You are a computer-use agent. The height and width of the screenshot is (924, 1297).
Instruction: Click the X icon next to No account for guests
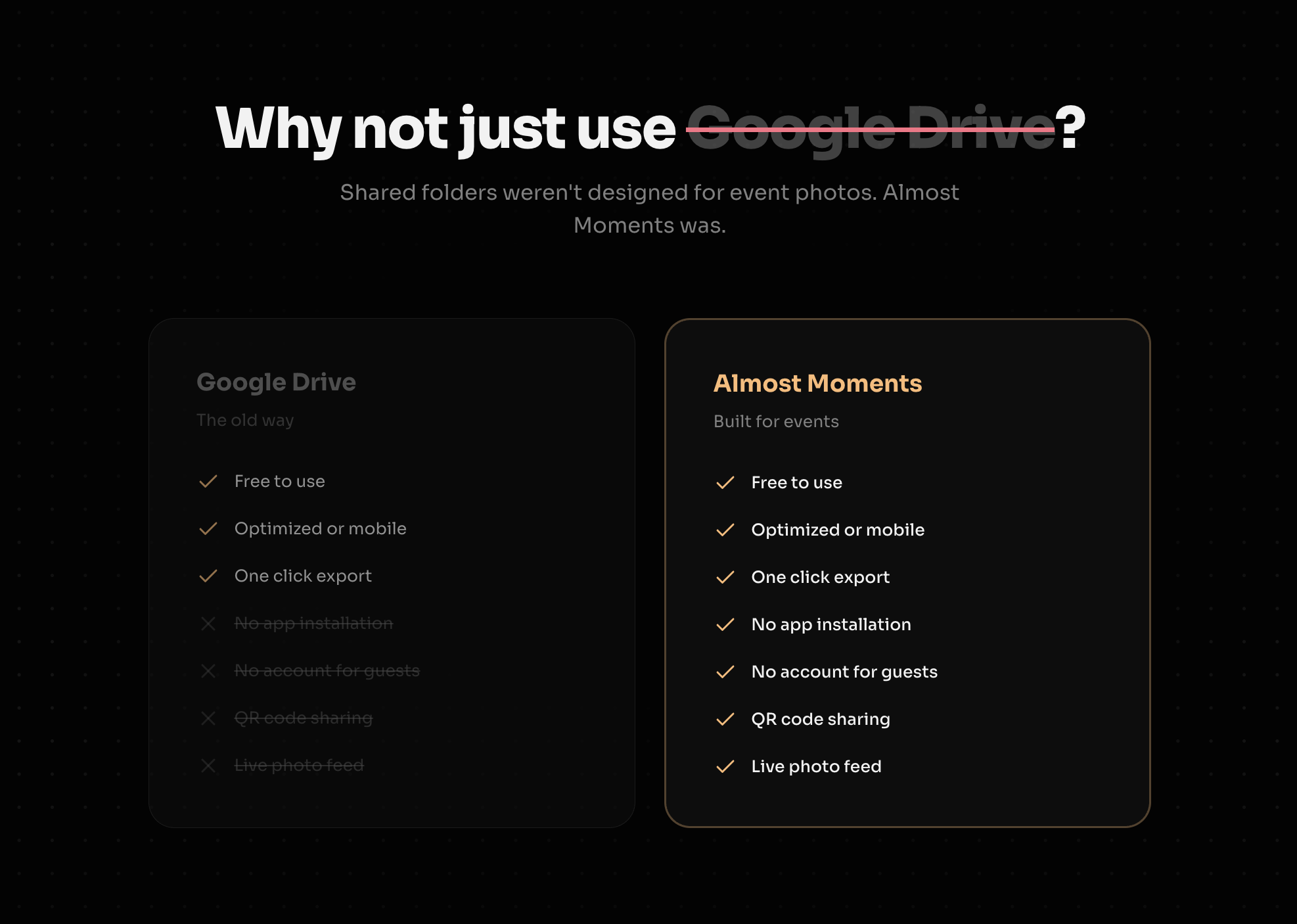tap(209, 671)
